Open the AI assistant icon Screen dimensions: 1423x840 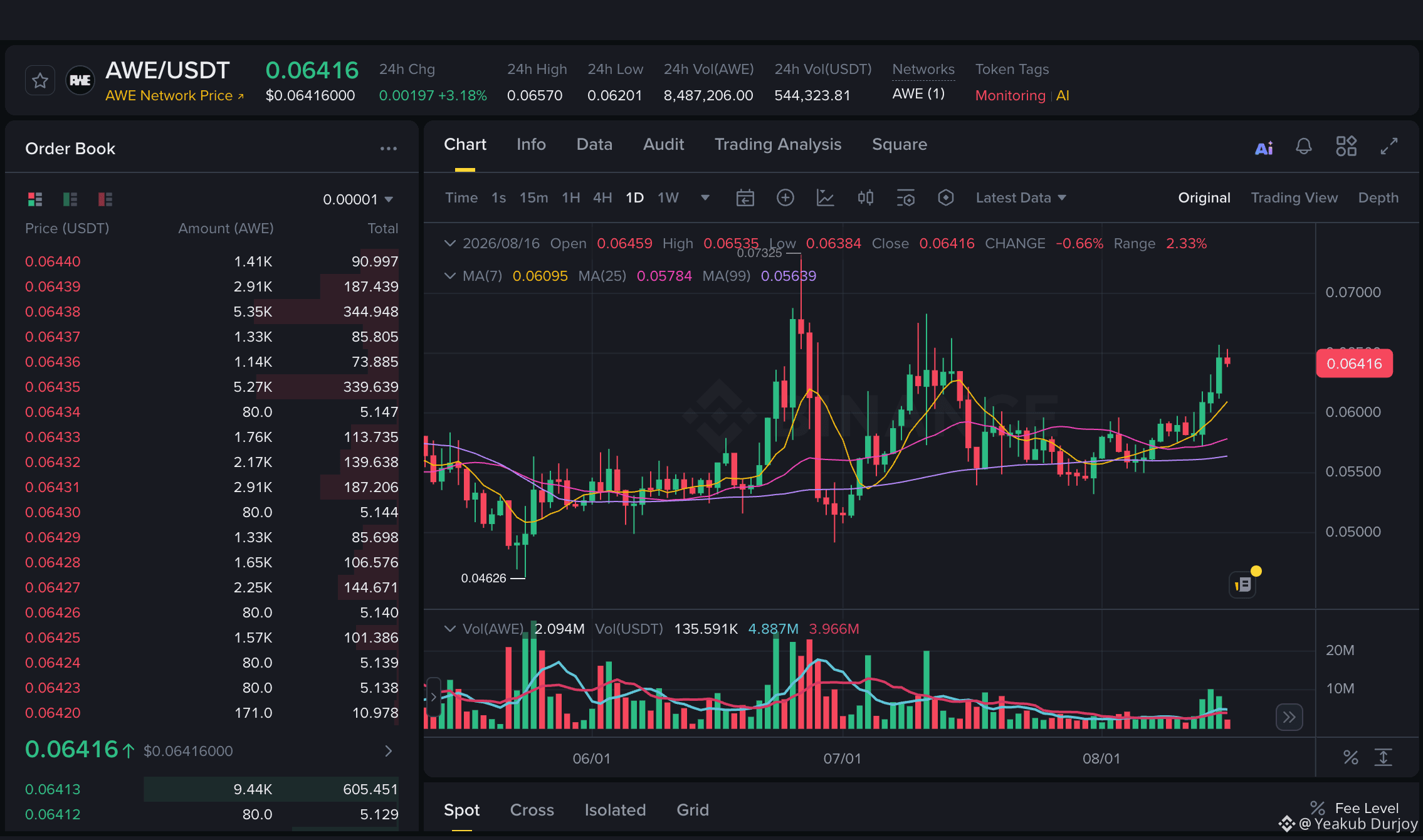(1264, 148)
